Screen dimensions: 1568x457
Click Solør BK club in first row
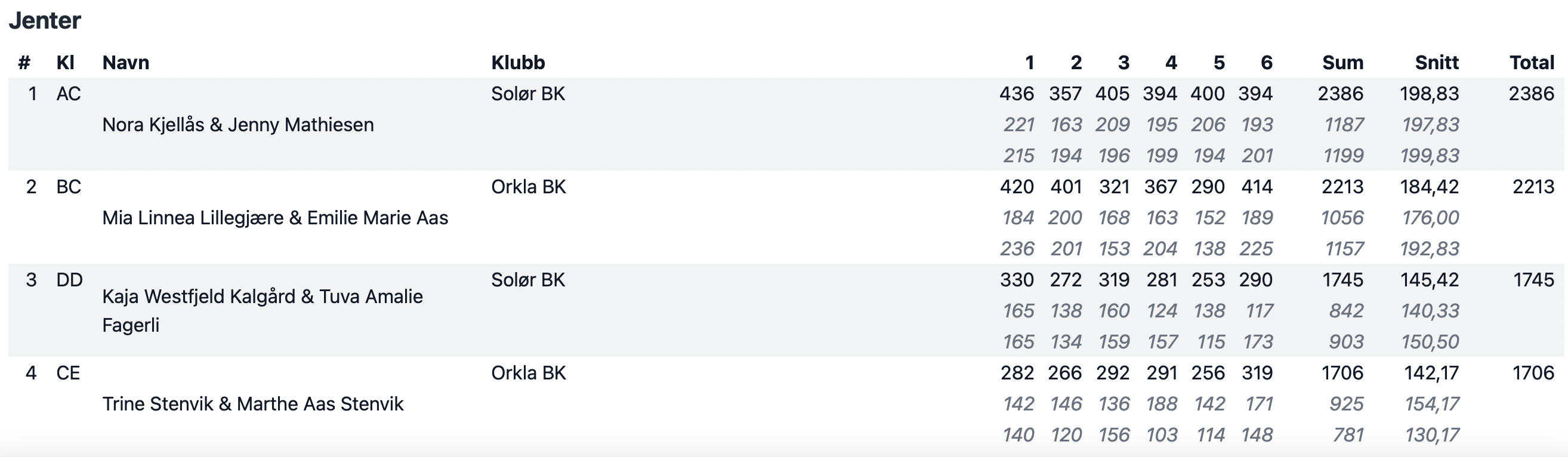tap(528, 94)
